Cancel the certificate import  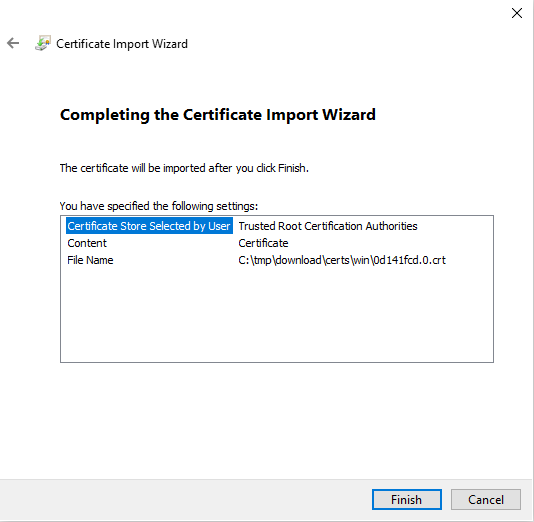tap(486, 500)
